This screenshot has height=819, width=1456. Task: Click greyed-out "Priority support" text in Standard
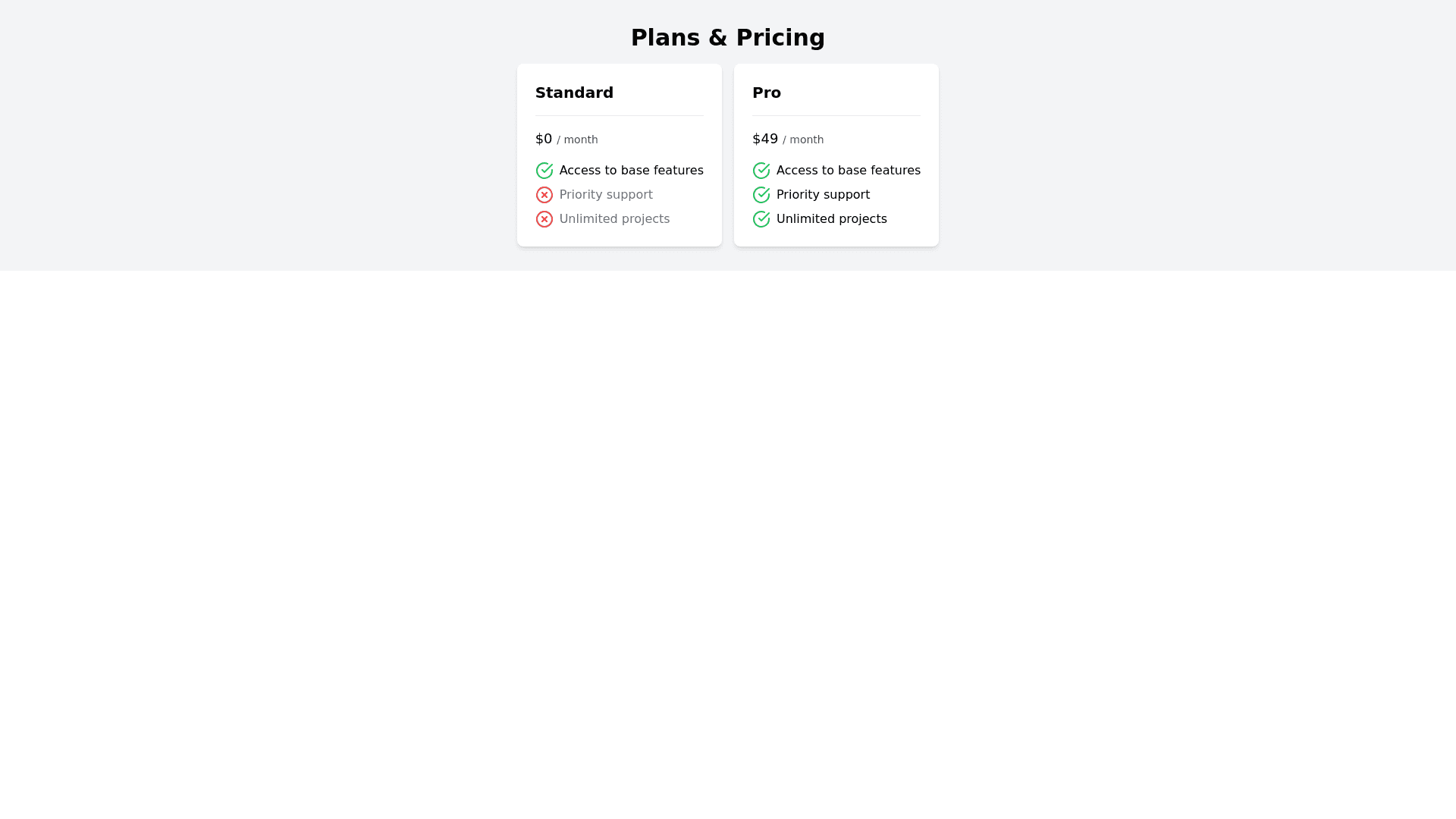(606, 195)
